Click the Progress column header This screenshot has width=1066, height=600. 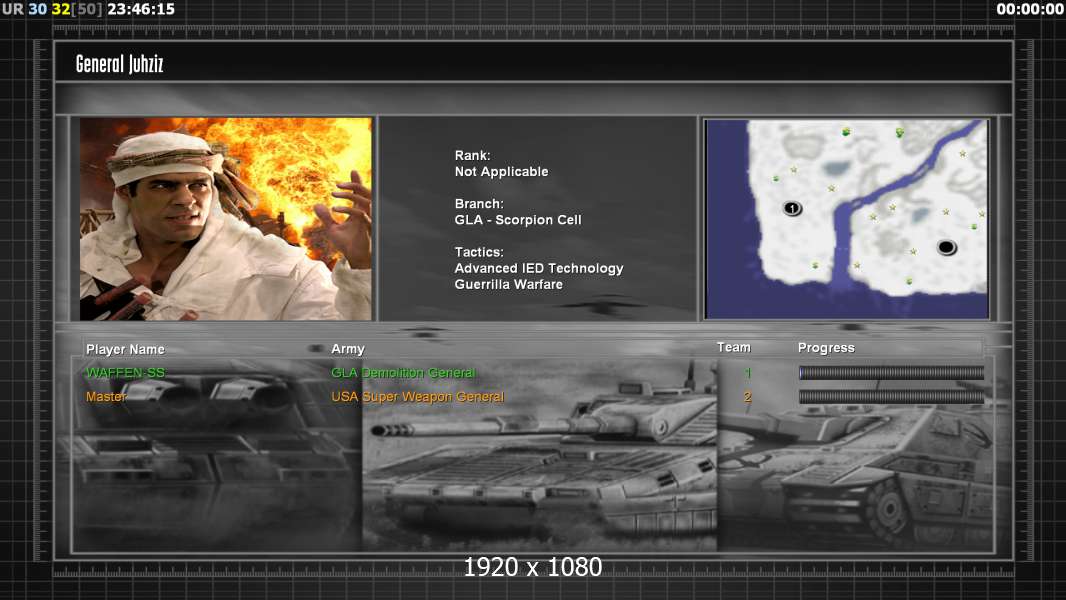(x=826, y=348)
